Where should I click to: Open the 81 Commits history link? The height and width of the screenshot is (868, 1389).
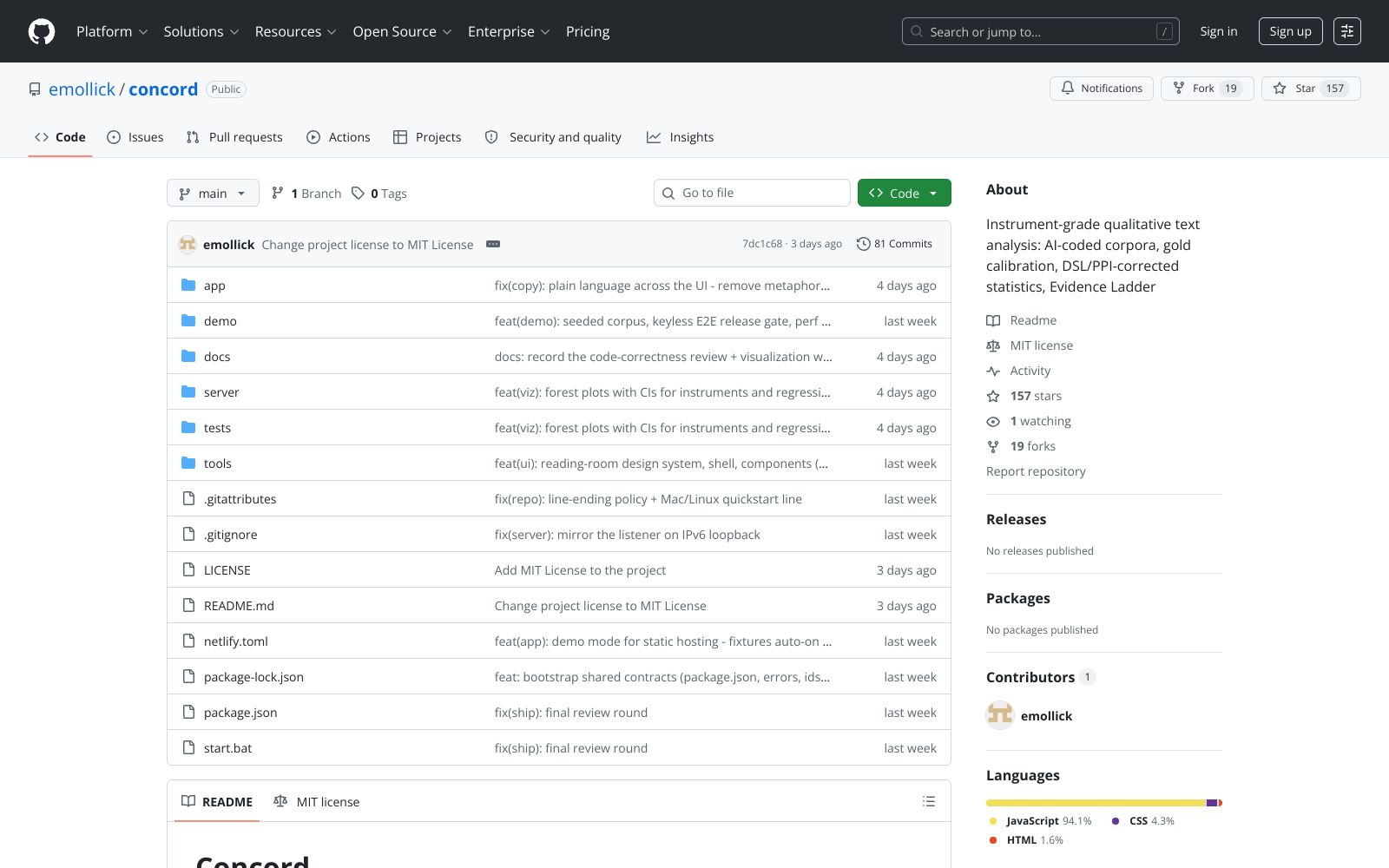pyautogui.click(x=894, y=244)
